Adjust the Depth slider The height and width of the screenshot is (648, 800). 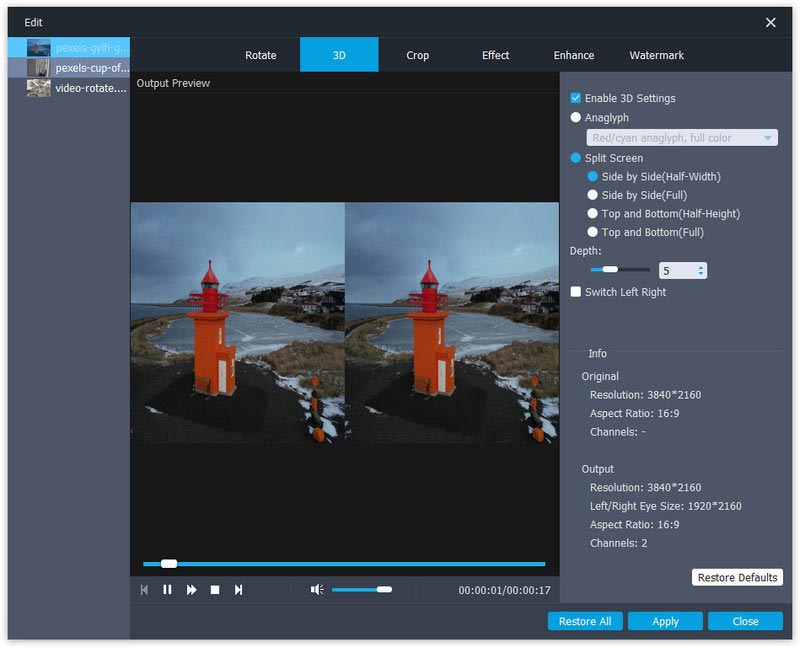[609, 270]
